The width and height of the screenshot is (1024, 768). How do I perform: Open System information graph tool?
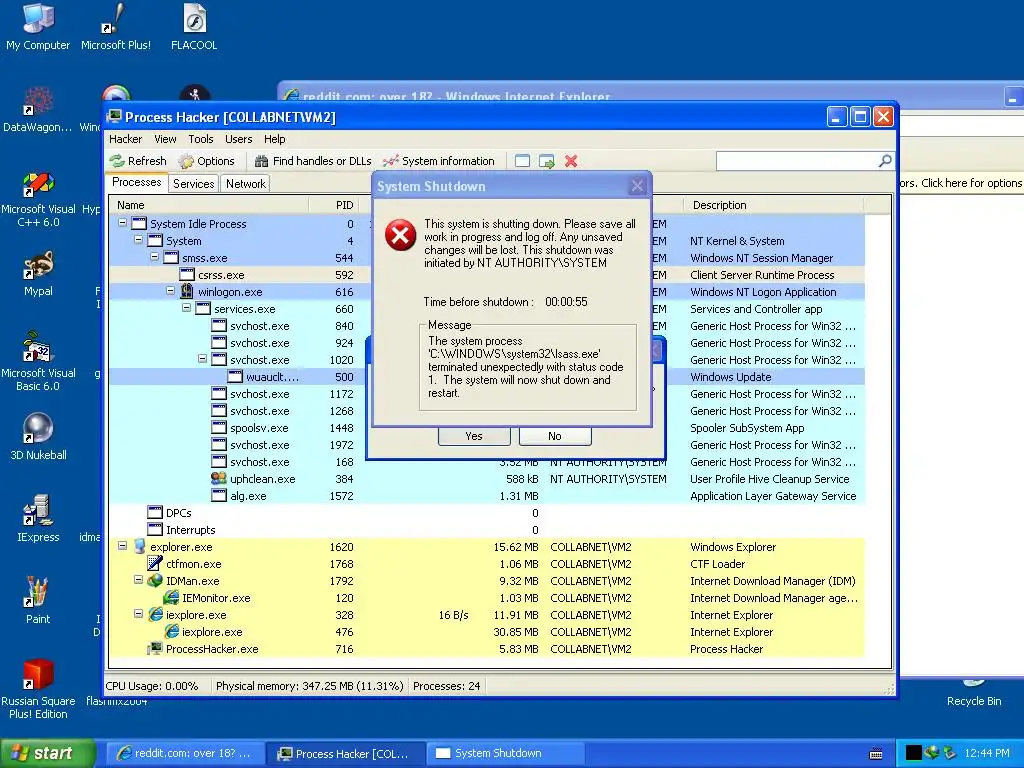coord(439,161)
